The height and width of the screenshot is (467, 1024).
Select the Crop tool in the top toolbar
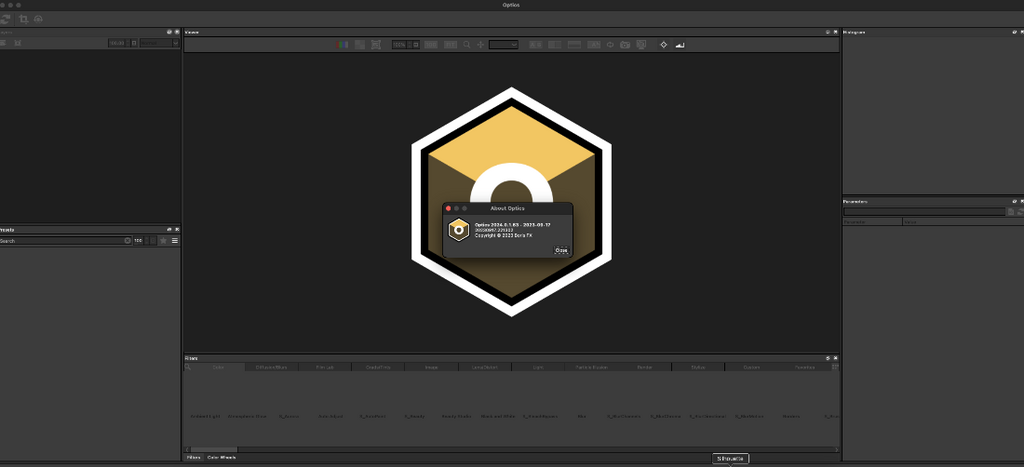24,19
